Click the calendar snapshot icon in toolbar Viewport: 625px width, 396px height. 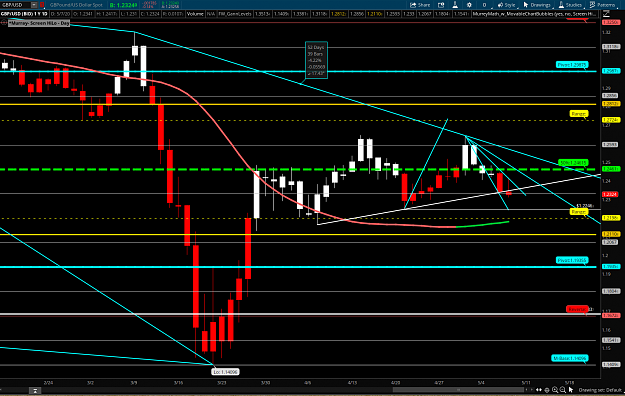441,5
